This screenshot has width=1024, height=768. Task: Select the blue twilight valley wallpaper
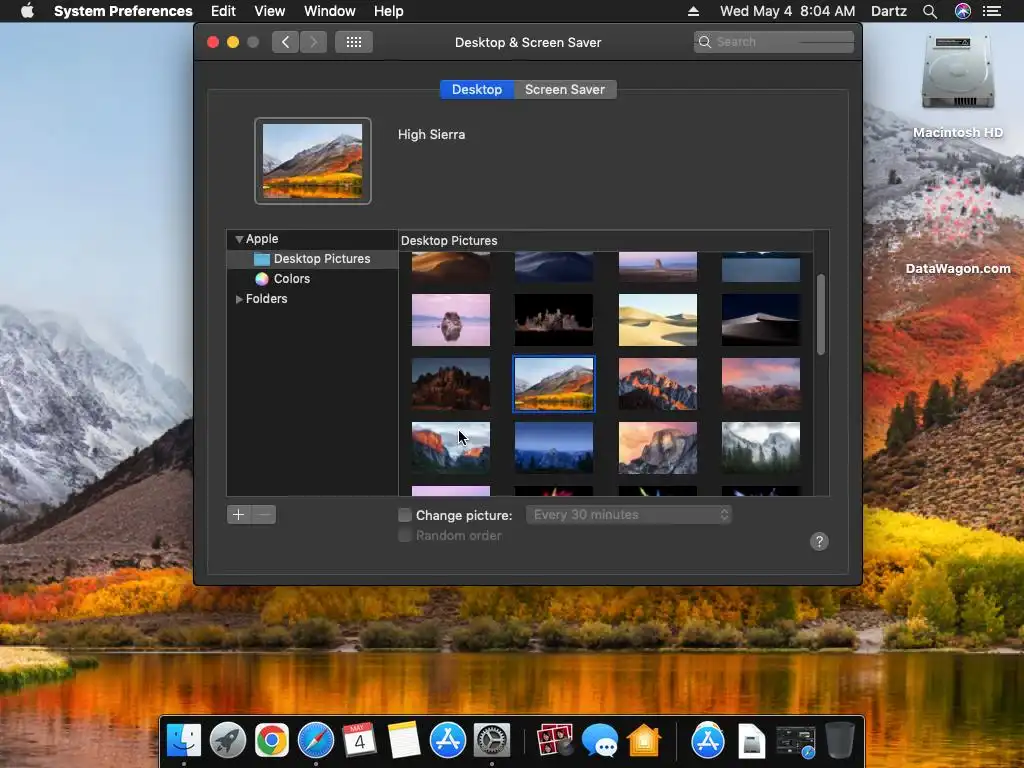pos(554,448)
